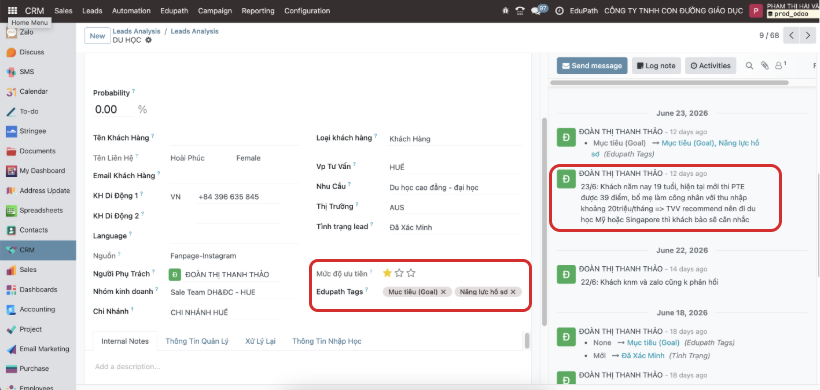
Task: Open Dashboards app in sidebar
Action: 38,290
